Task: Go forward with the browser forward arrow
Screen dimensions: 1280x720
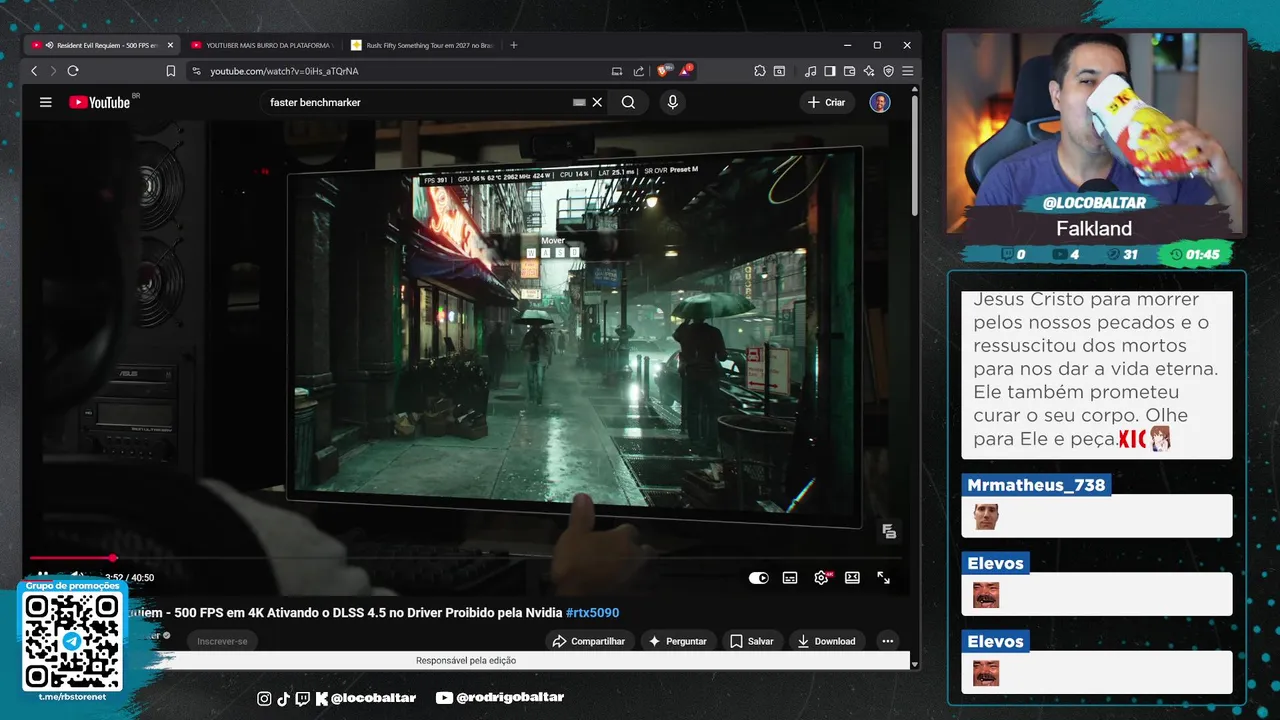Action: [x=52, y=71]
